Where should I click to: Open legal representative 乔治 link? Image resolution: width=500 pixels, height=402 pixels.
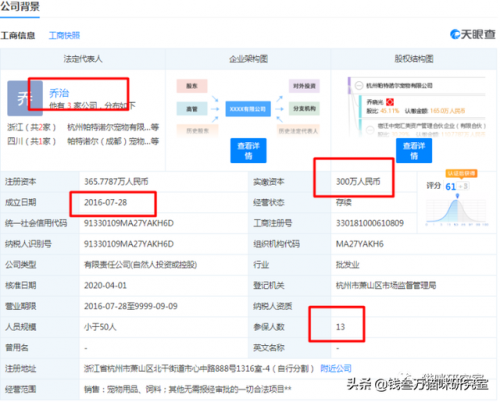click(x=59, y=93)
